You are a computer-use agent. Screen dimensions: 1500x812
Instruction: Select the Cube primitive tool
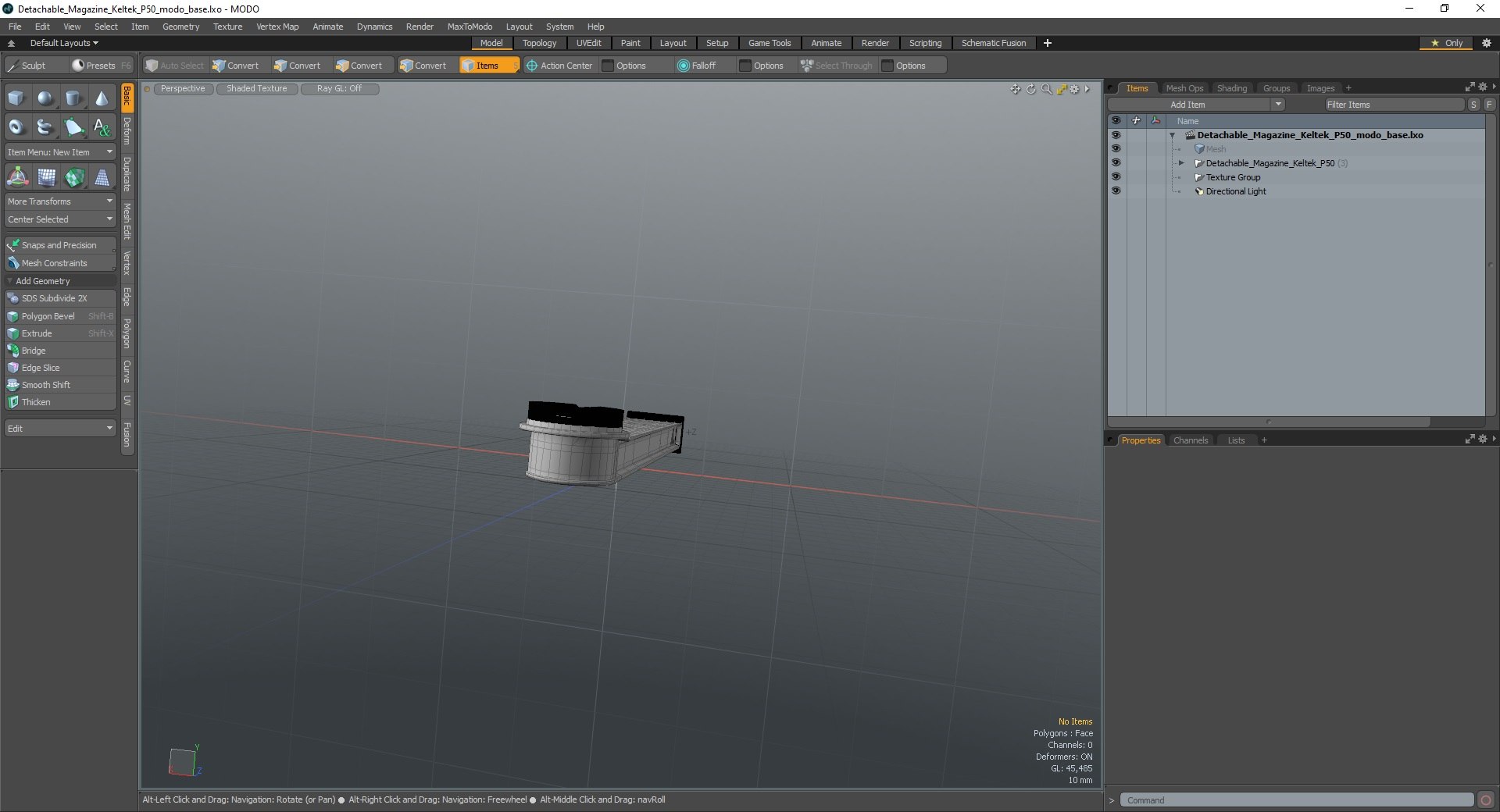pos(16,98)
